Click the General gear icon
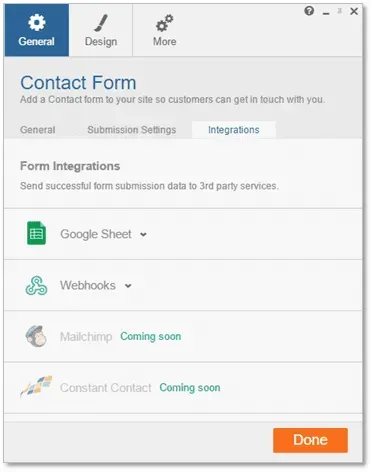The width and height of the screenshot is (372, 472). coord(36,22)
